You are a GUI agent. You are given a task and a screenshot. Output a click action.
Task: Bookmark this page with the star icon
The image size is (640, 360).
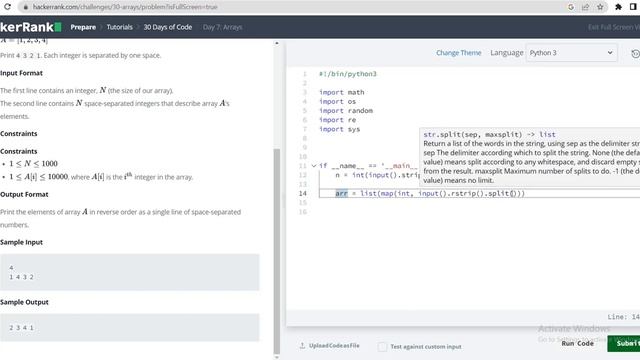tap(600, 7)
